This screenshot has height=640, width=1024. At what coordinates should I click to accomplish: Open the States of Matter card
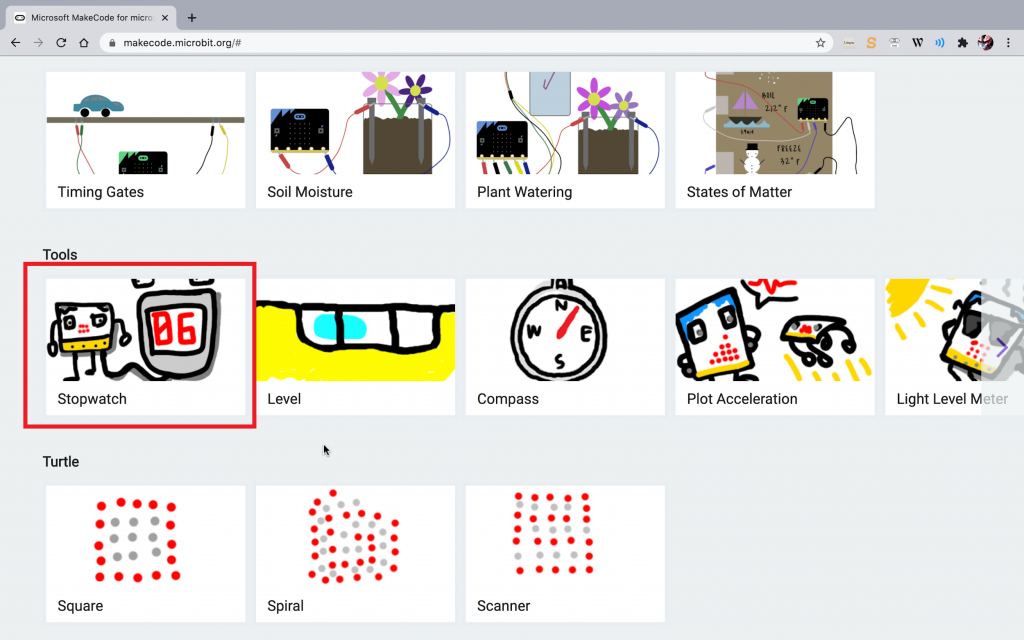coord(775,140)
